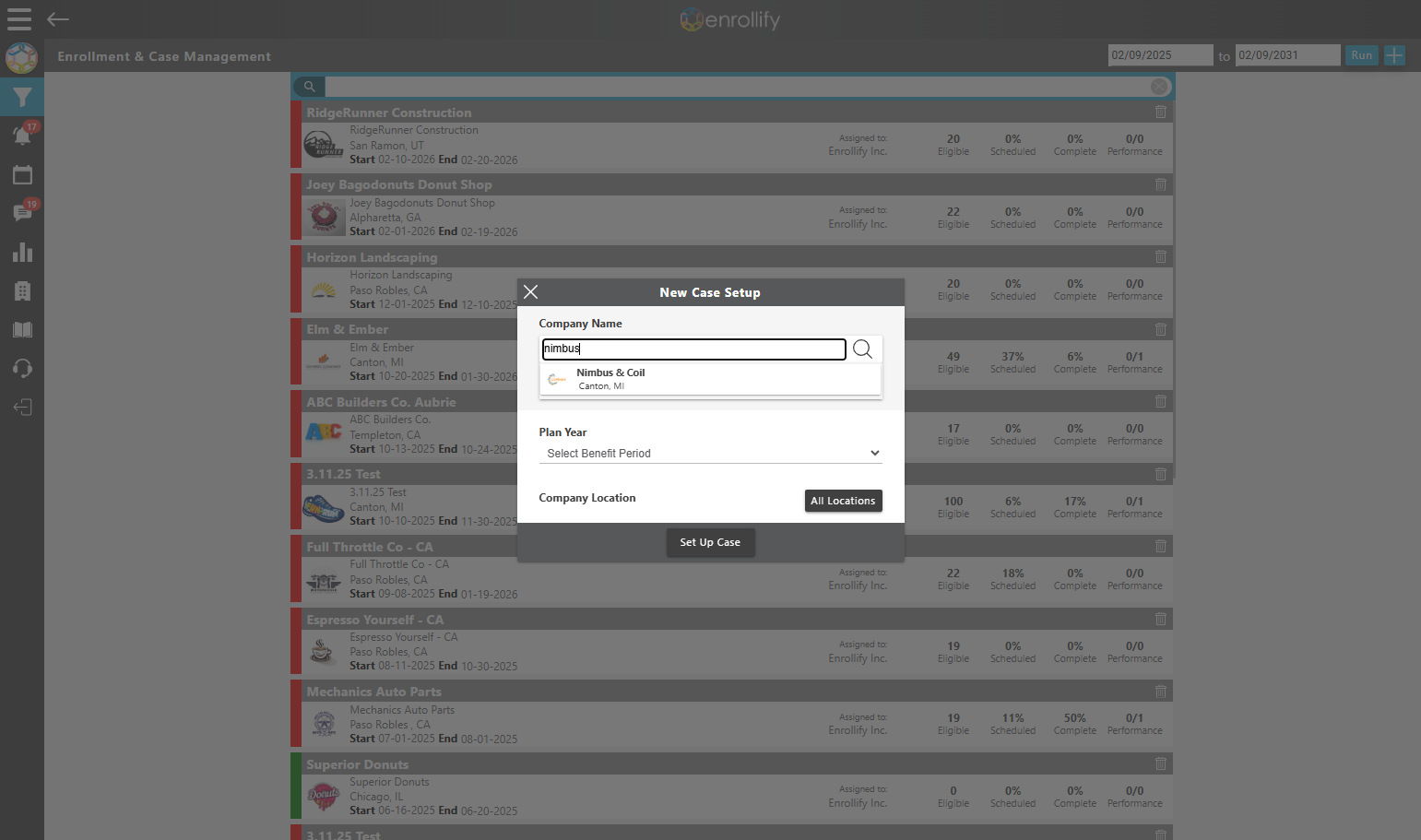Click 3.11.25 Test 100 Eligible count
This screenshot has height=840, width=1421.
click(x=953, y=507)
